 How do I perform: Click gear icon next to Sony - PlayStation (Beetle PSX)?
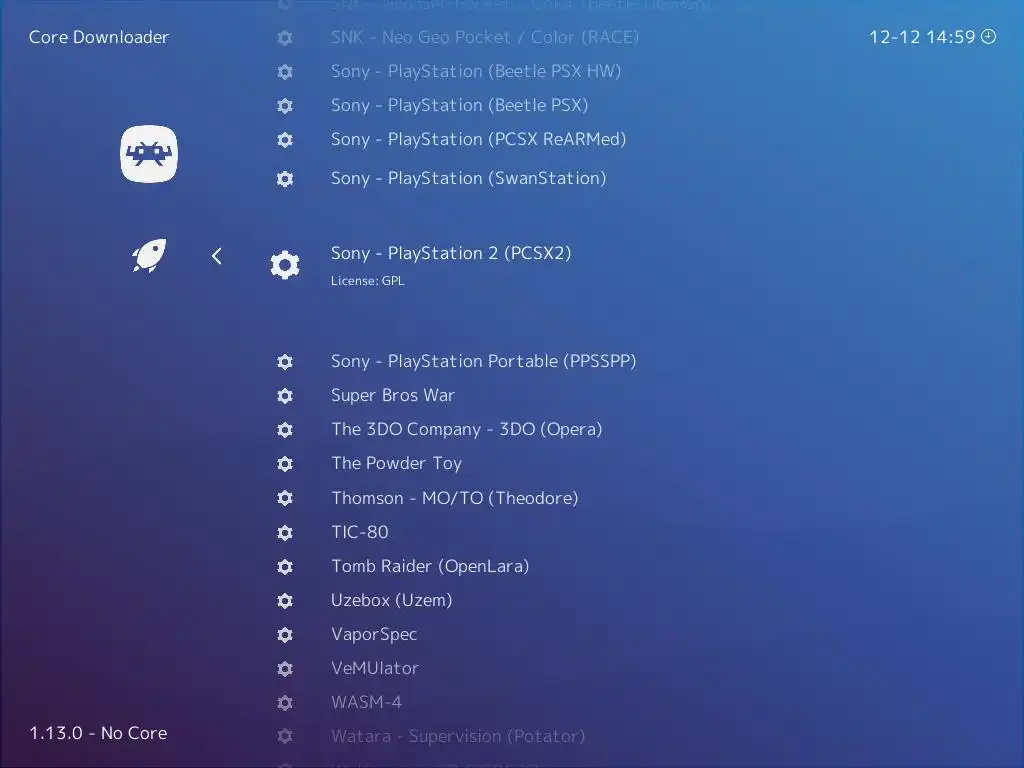(x=285, y=106)
